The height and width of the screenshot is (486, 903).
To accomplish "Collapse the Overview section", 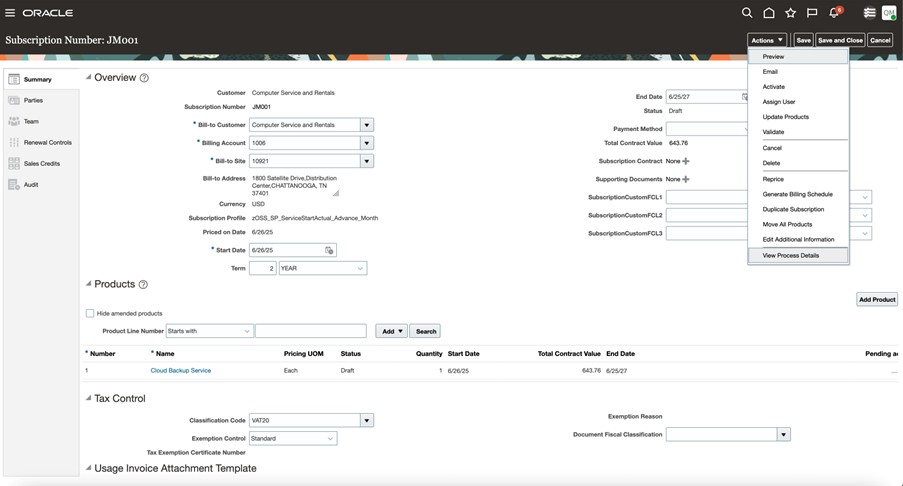I will (x=89, y=77).
